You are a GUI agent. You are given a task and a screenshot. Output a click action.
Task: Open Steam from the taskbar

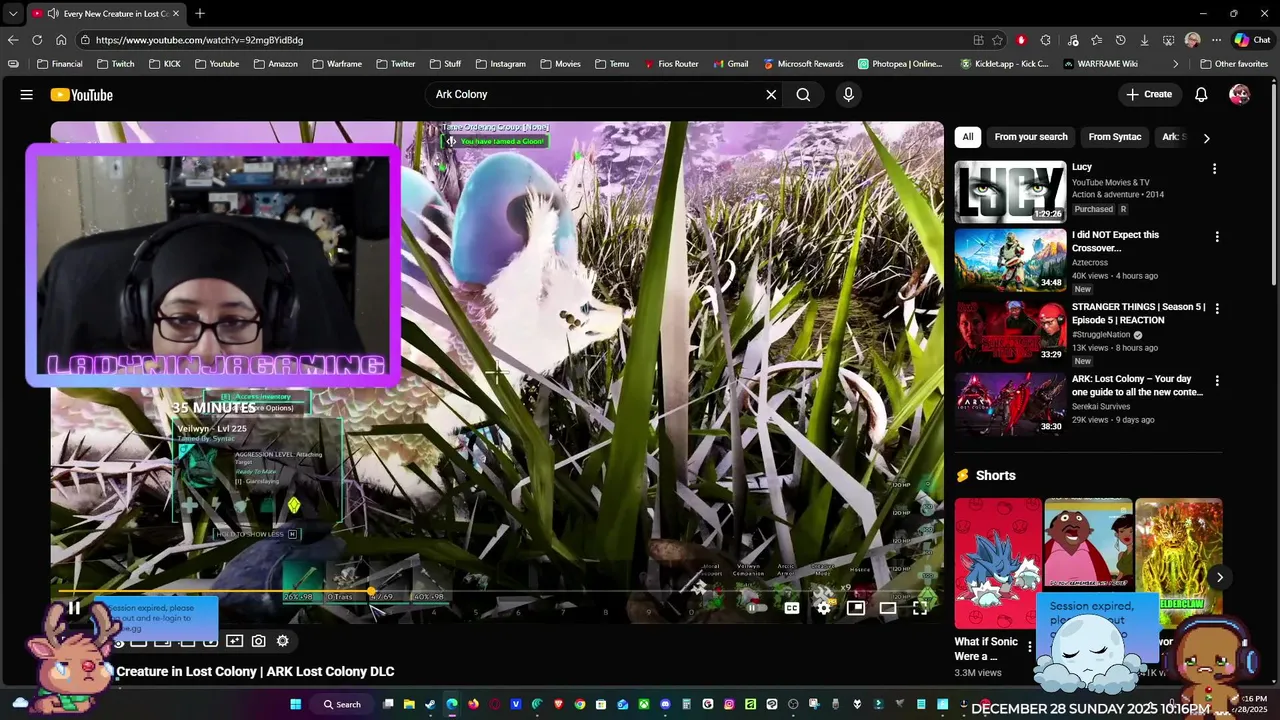coord(430,704)
